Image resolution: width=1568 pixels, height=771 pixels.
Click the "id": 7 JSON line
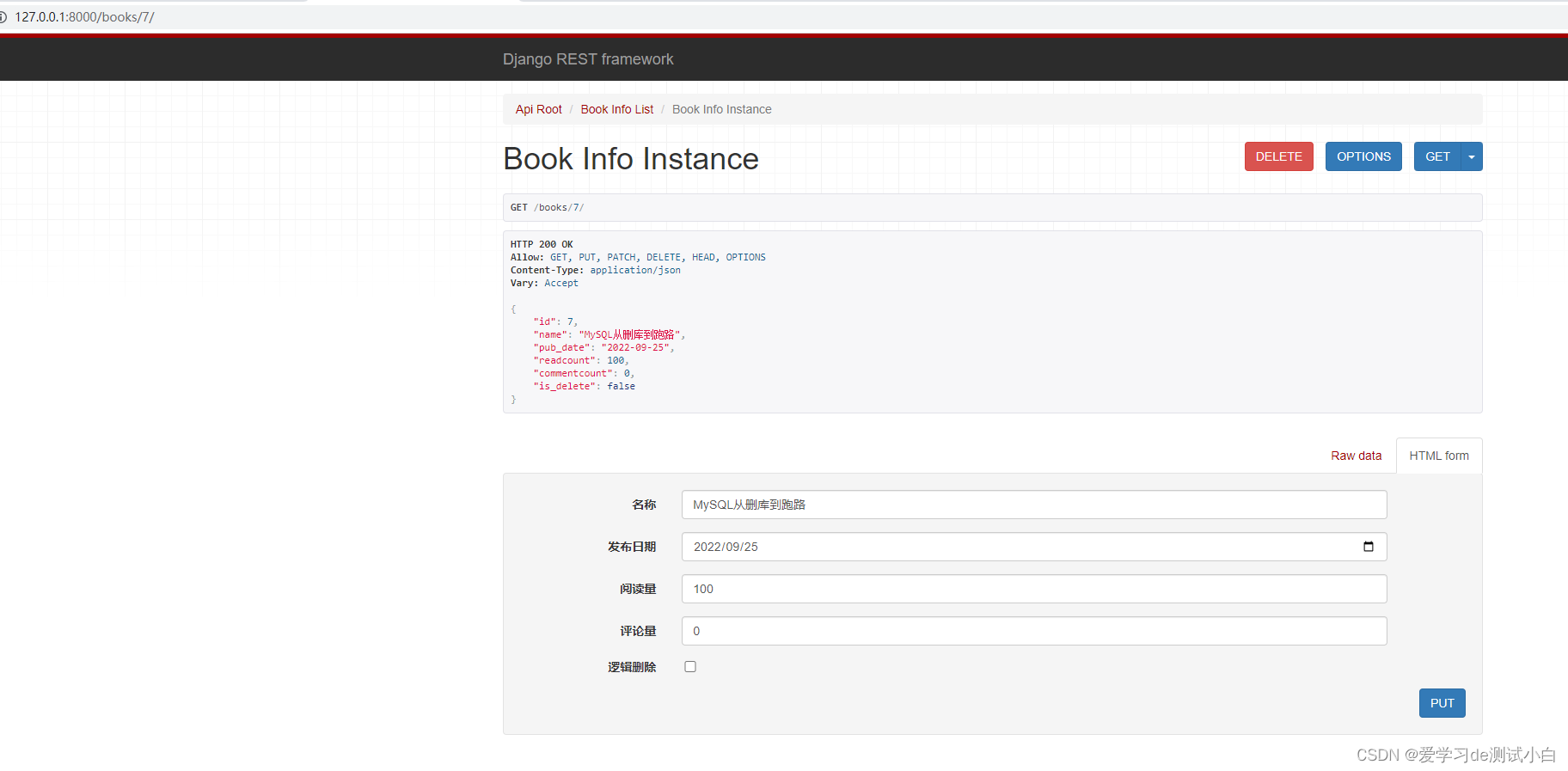pos(555,321)
